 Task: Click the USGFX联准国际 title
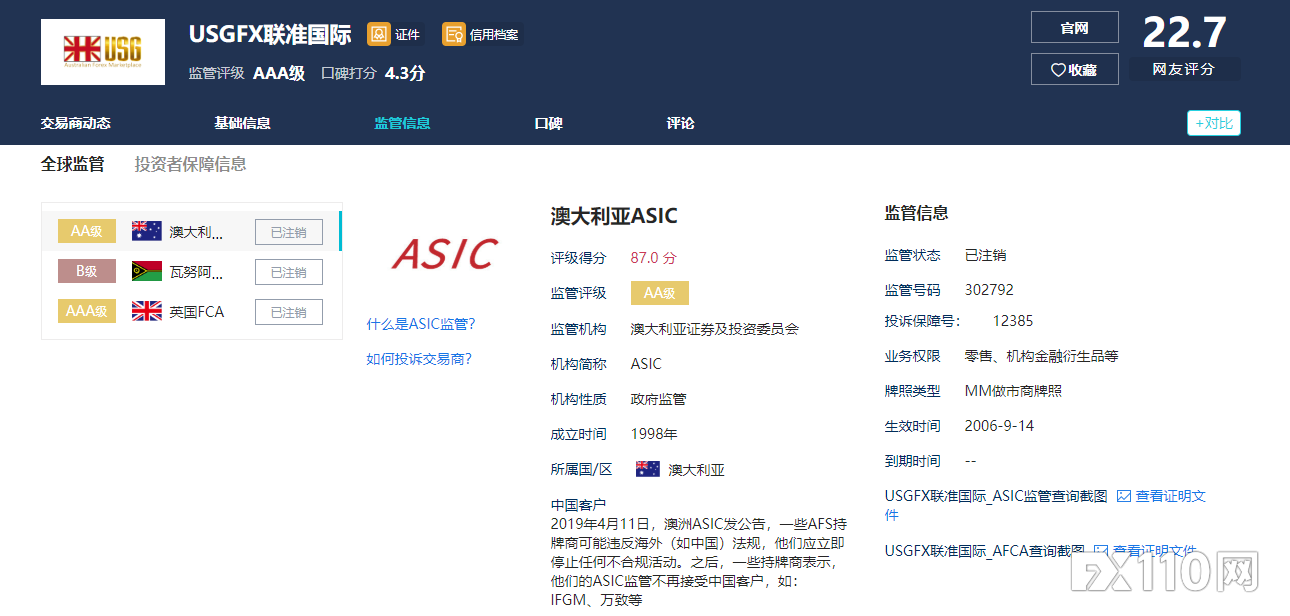(x=270, y=34)
